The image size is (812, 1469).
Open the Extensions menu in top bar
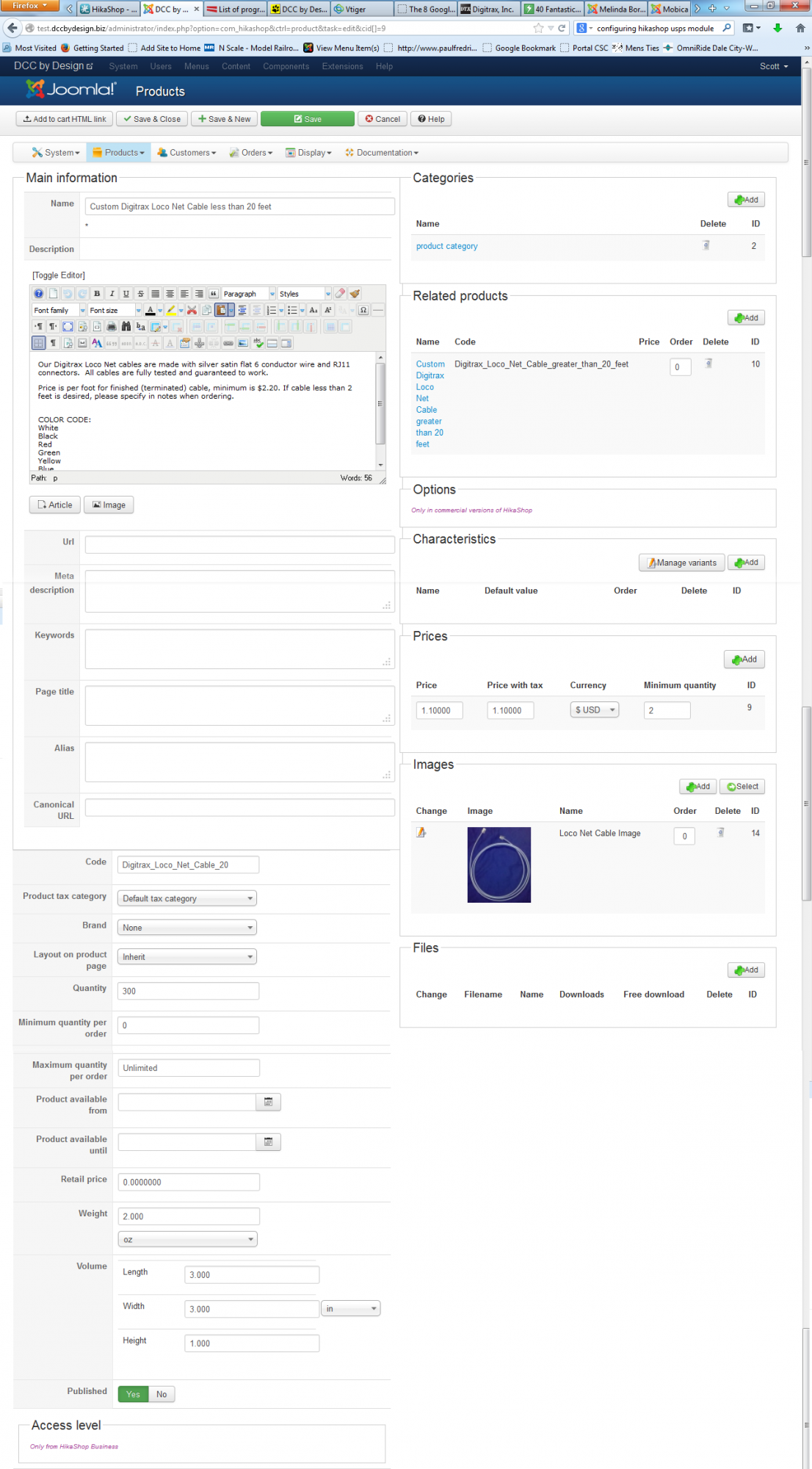342,66
